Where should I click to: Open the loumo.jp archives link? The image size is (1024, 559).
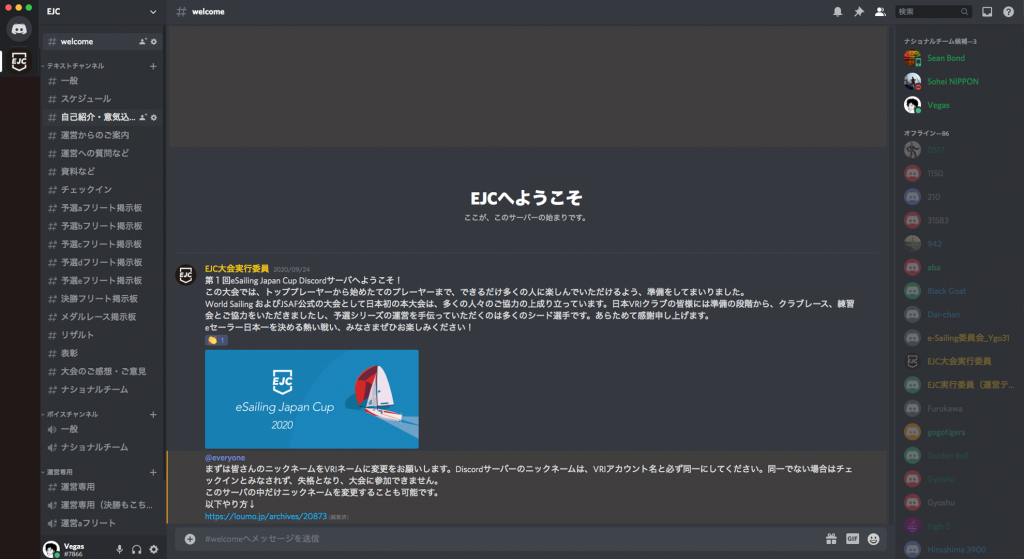[x=266, y=517]
